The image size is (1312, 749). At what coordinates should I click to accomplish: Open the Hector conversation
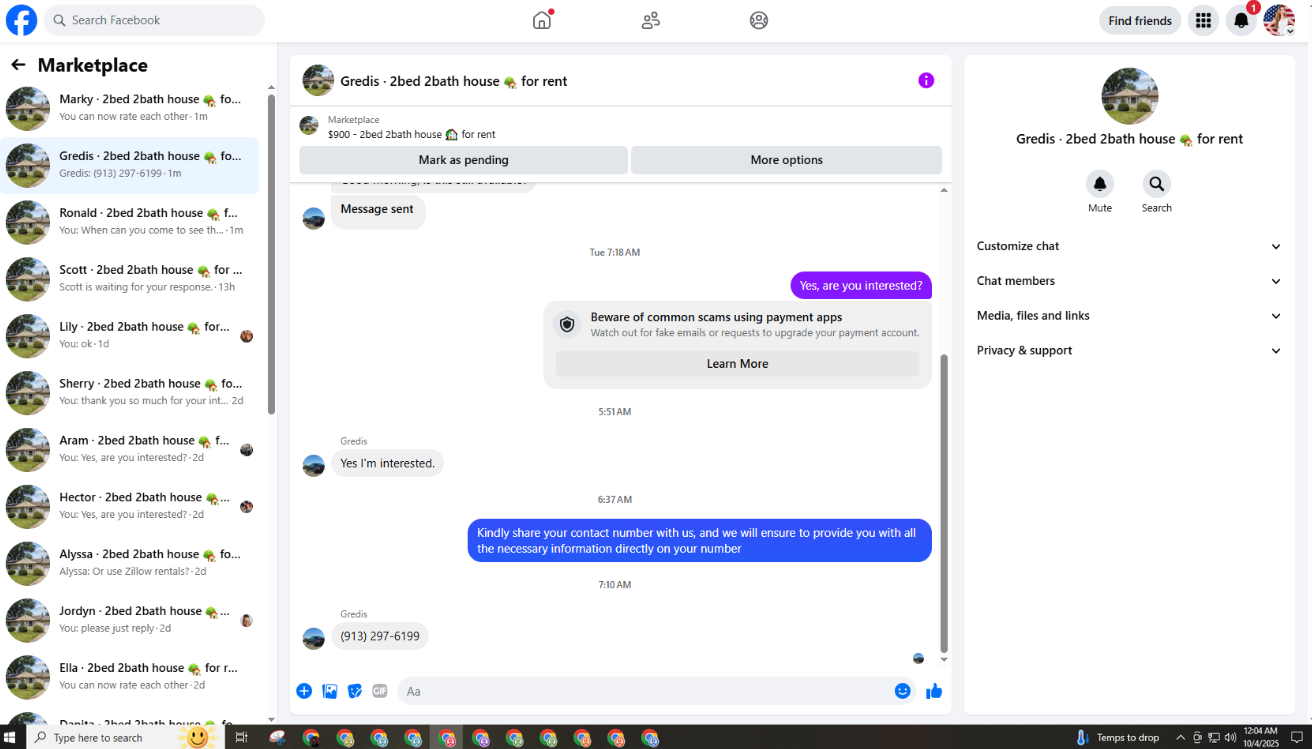coord(130,506)
